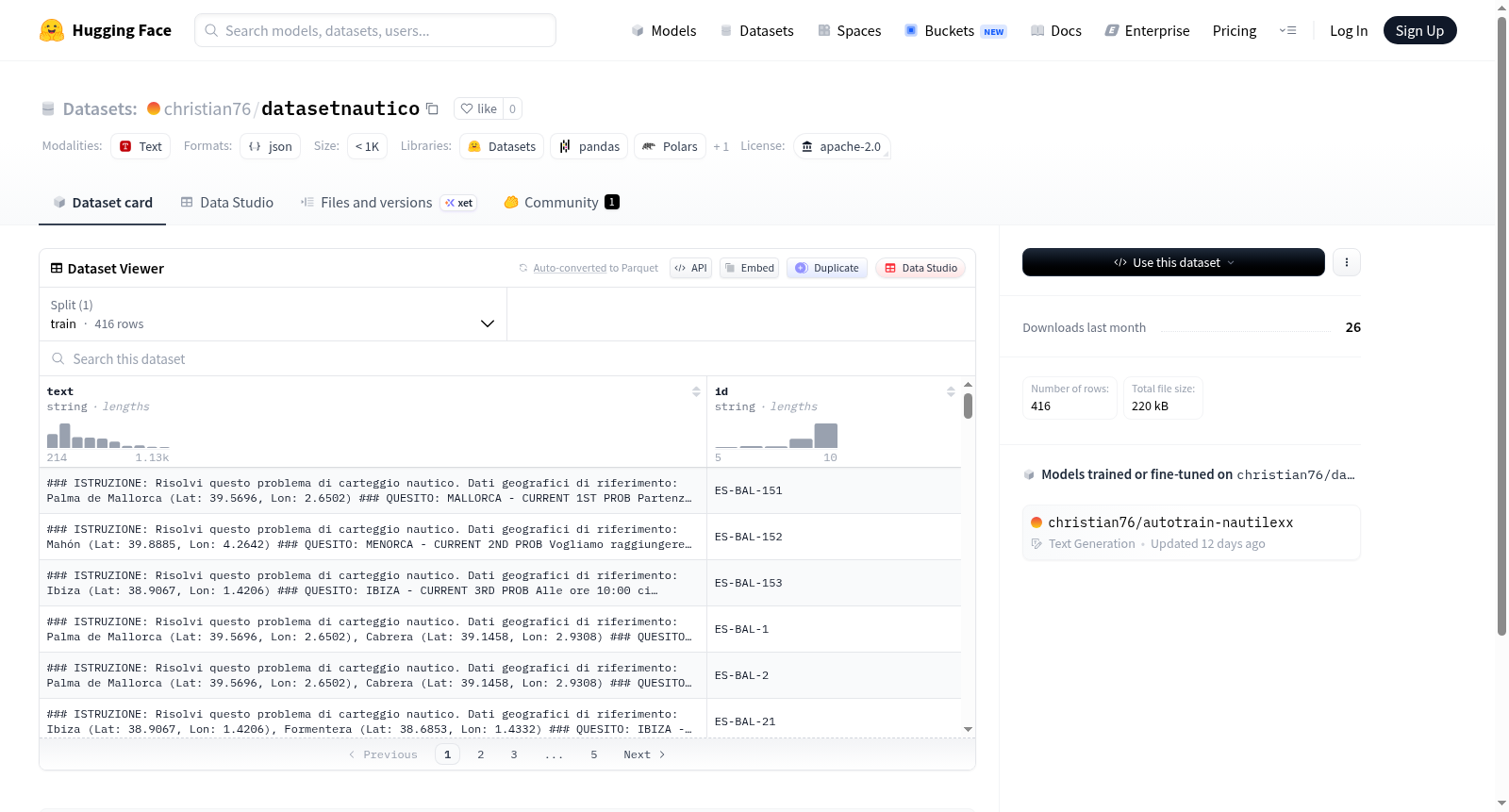1509x812 pixels.
Task: Go to Datasets in top navigation
Action: (x=756, y=30)
